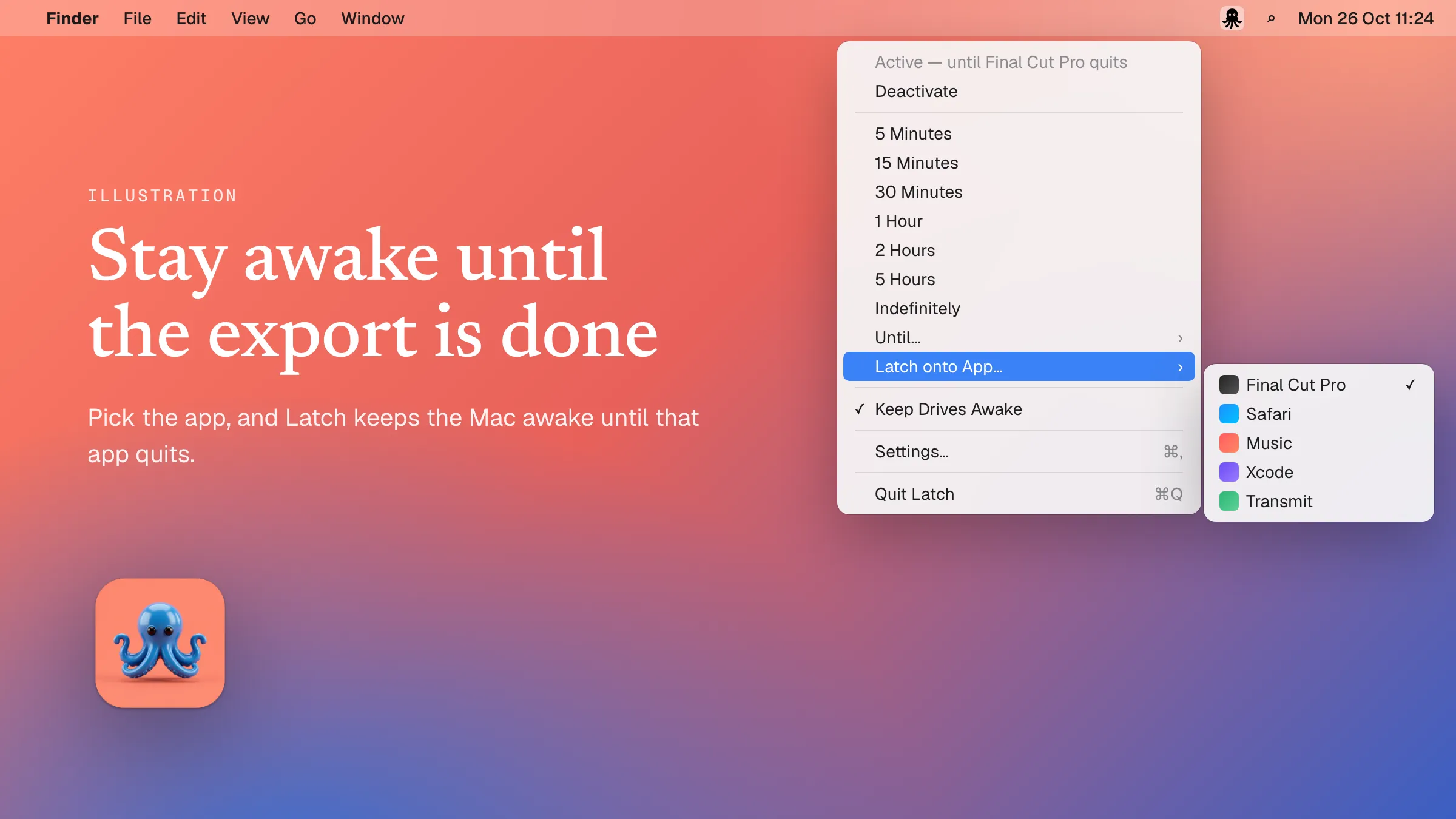Choose 15 Minutes duration
Viewport: 1456px width, 819px height.
pyautogui.click(x=1019, y=163)
